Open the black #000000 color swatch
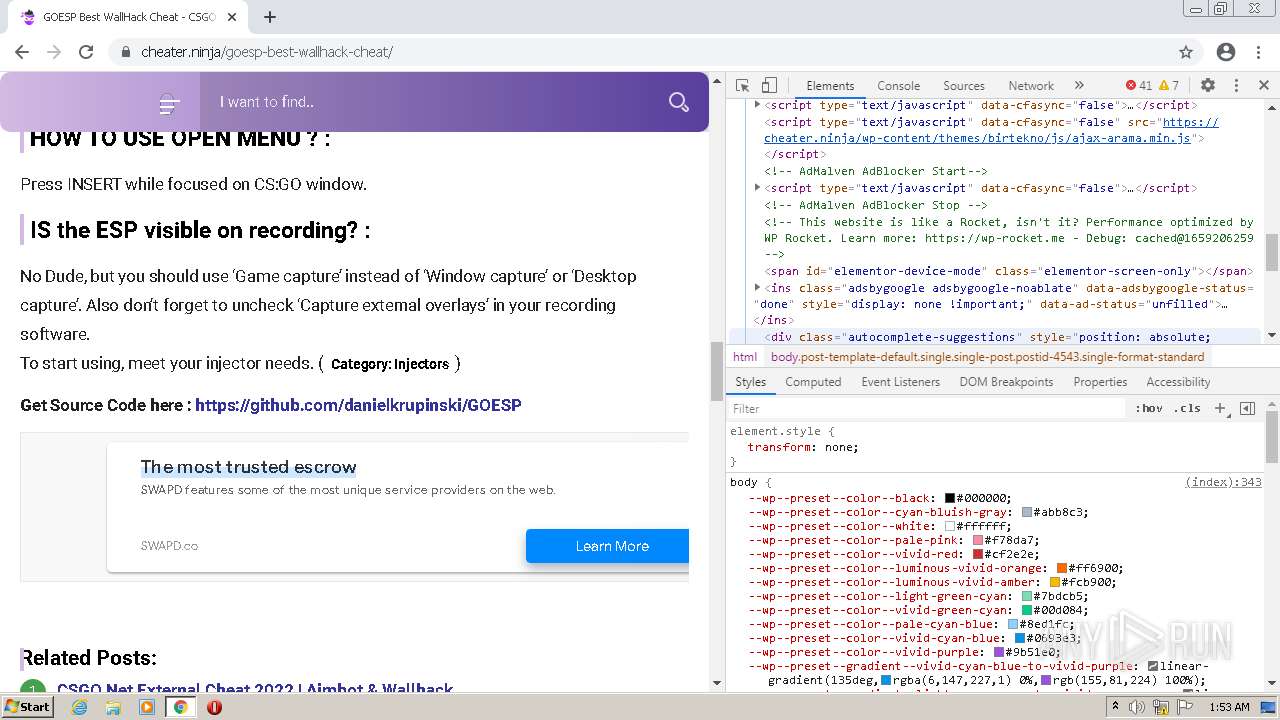Screen dimensions: 1280x720 coord(950,498)
